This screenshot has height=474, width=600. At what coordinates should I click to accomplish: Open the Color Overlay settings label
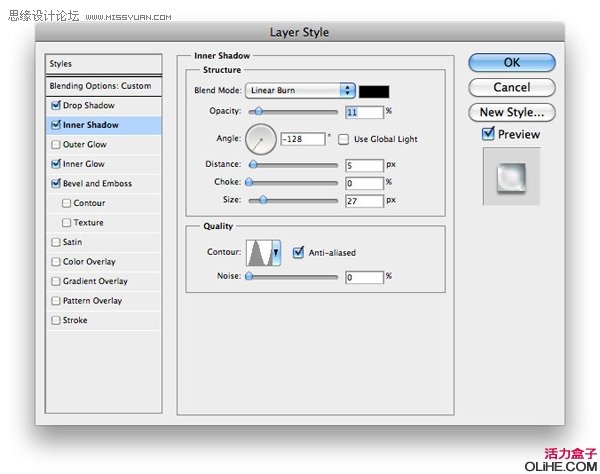[89, 262]
